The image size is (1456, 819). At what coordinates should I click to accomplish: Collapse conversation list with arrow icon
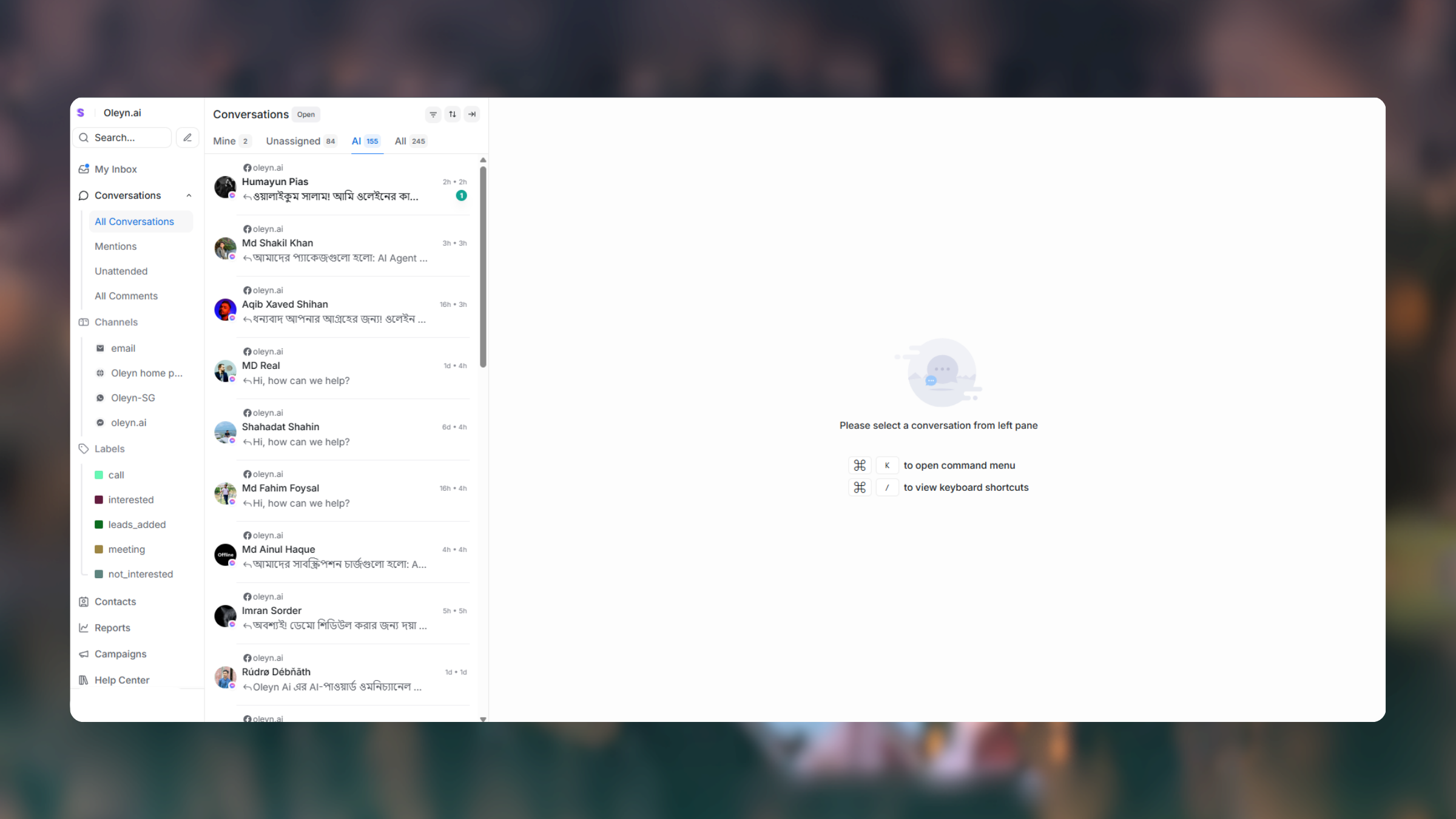pyautogui.click(x=472, y=114)
